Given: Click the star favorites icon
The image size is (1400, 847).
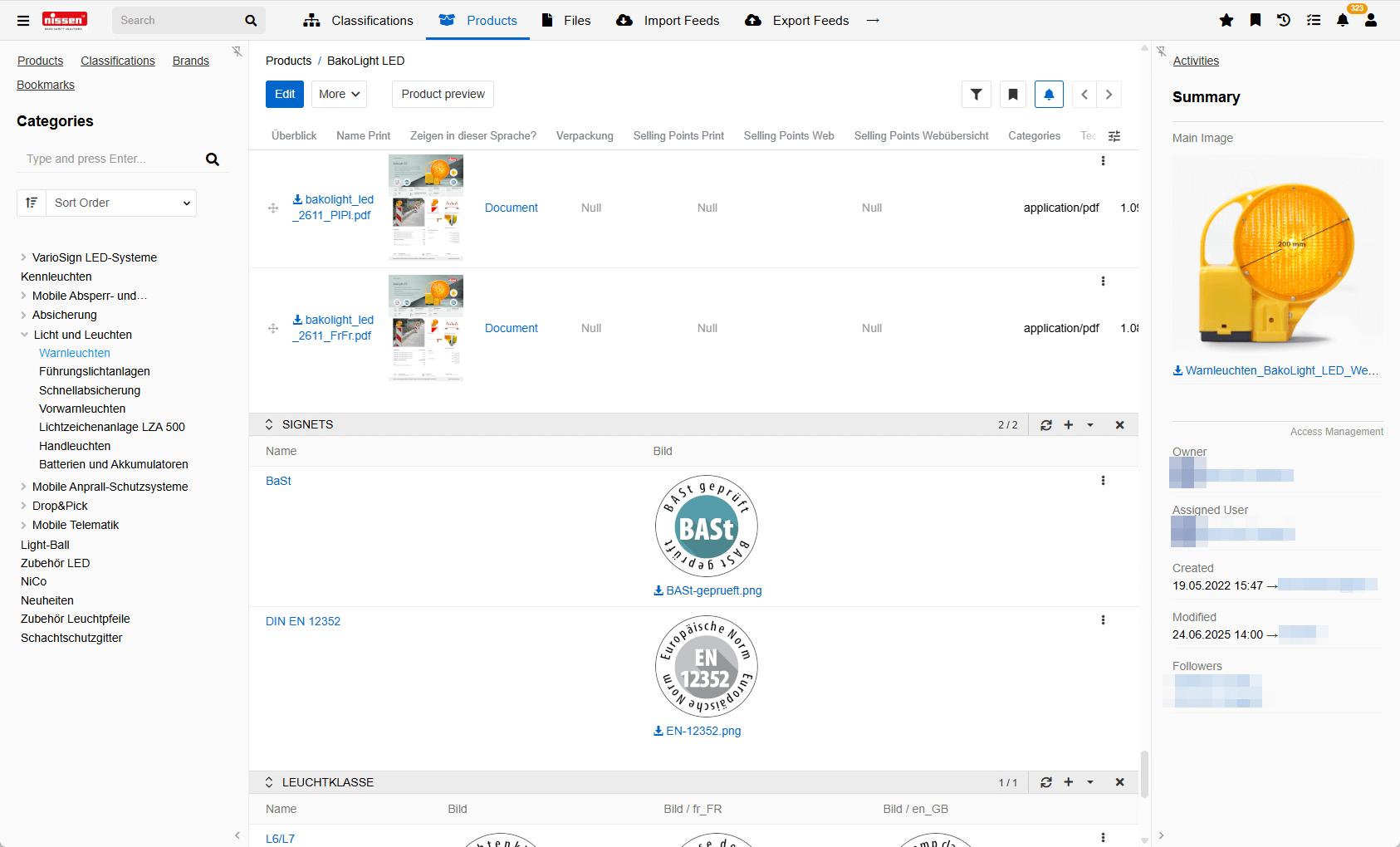Looking at the screenshot, I should (x=1226, y=21).
